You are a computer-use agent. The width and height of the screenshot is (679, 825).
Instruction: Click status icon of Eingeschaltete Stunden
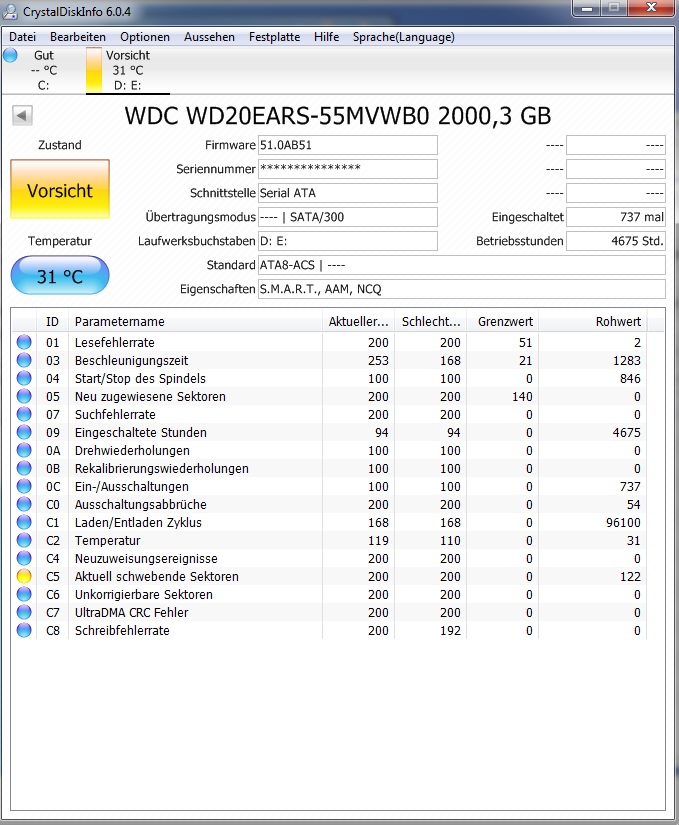(x=24, y=432)
